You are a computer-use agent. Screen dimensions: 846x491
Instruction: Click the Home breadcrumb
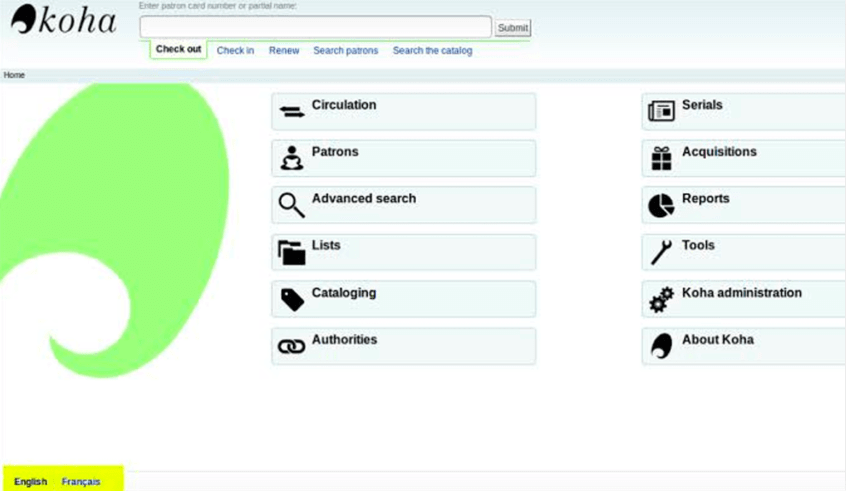[14, 75]
